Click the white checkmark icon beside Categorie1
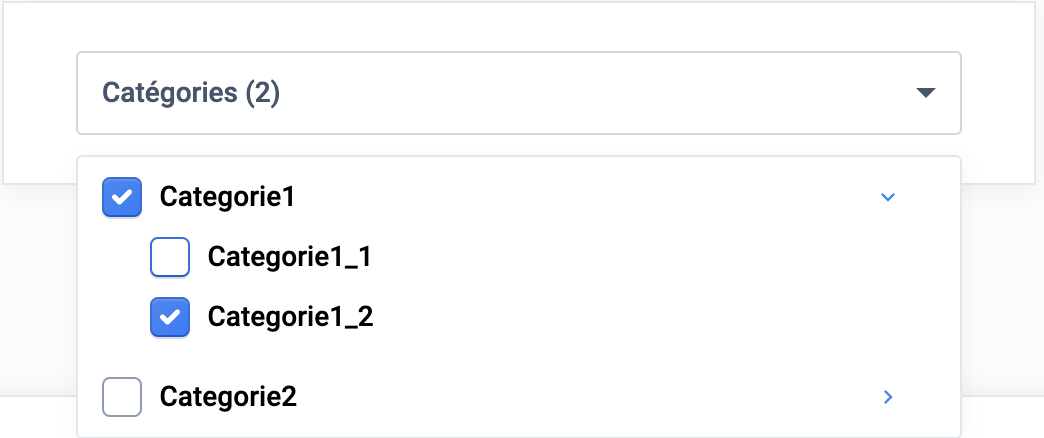 click(x=122, y=197)
